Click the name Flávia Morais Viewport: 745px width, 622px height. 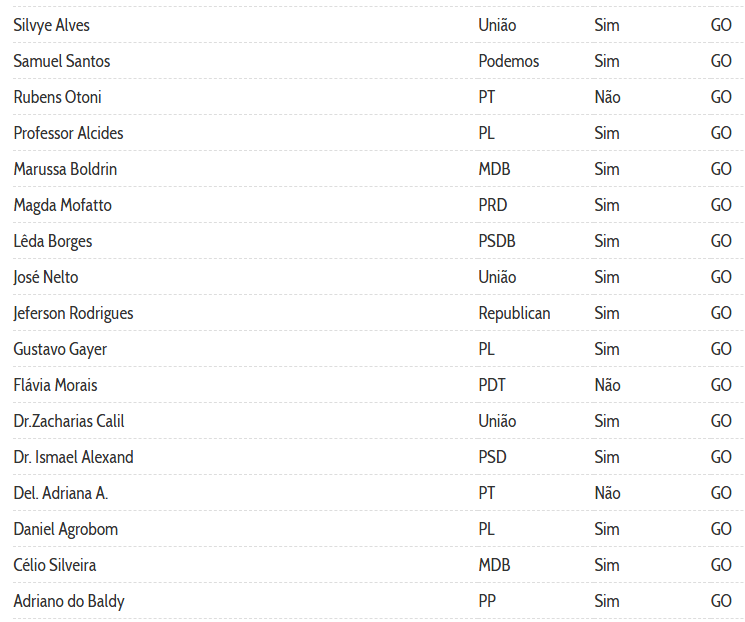click(x=55, y=385)
